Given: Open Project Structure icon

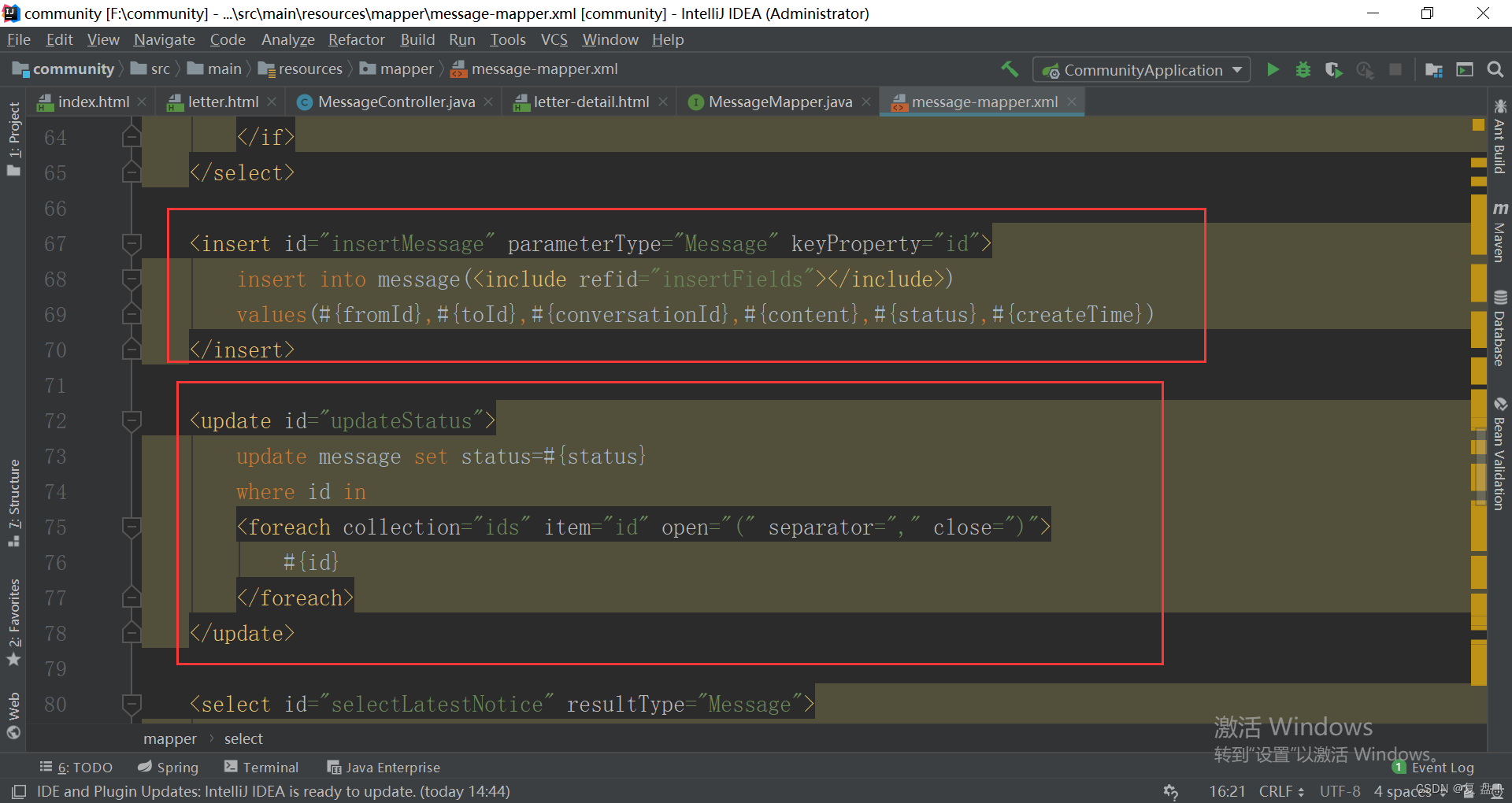Looking at the screenshot, I should pos(1434,69).
